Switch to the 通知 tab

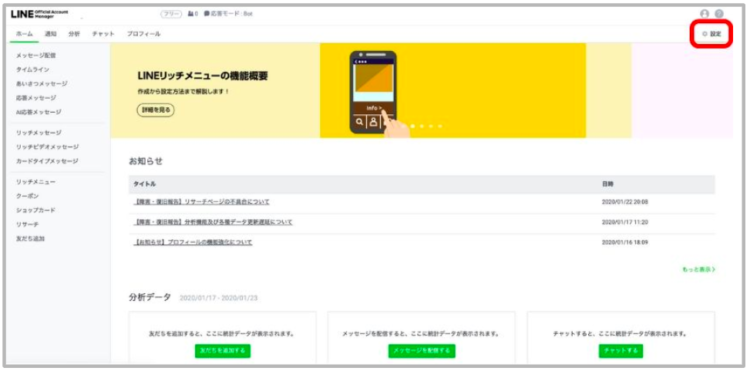click(51, 34)
